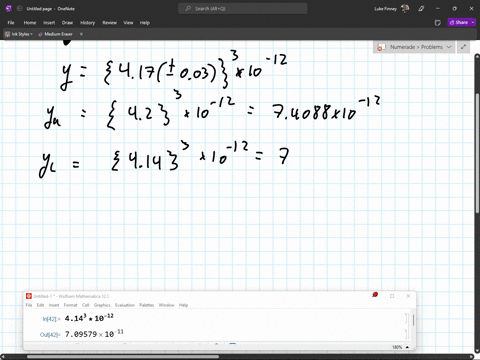Open the sticky notes feed icon
The width and height of the screenshot is (480, 360).
pos(438,23)
